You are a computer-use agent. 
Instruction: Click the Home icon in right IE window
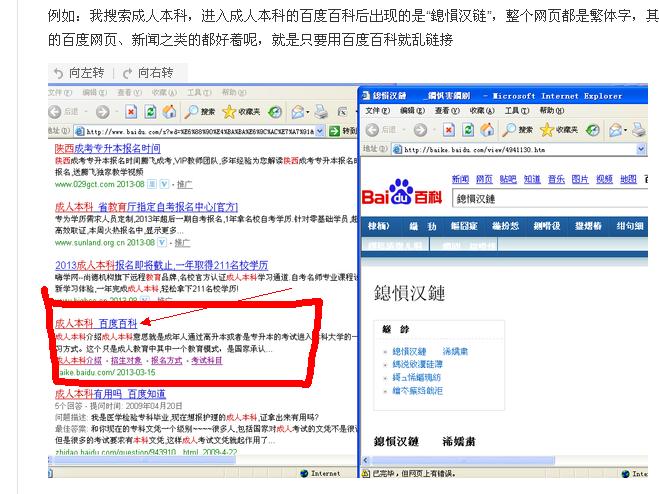click(x=486, y=130)
